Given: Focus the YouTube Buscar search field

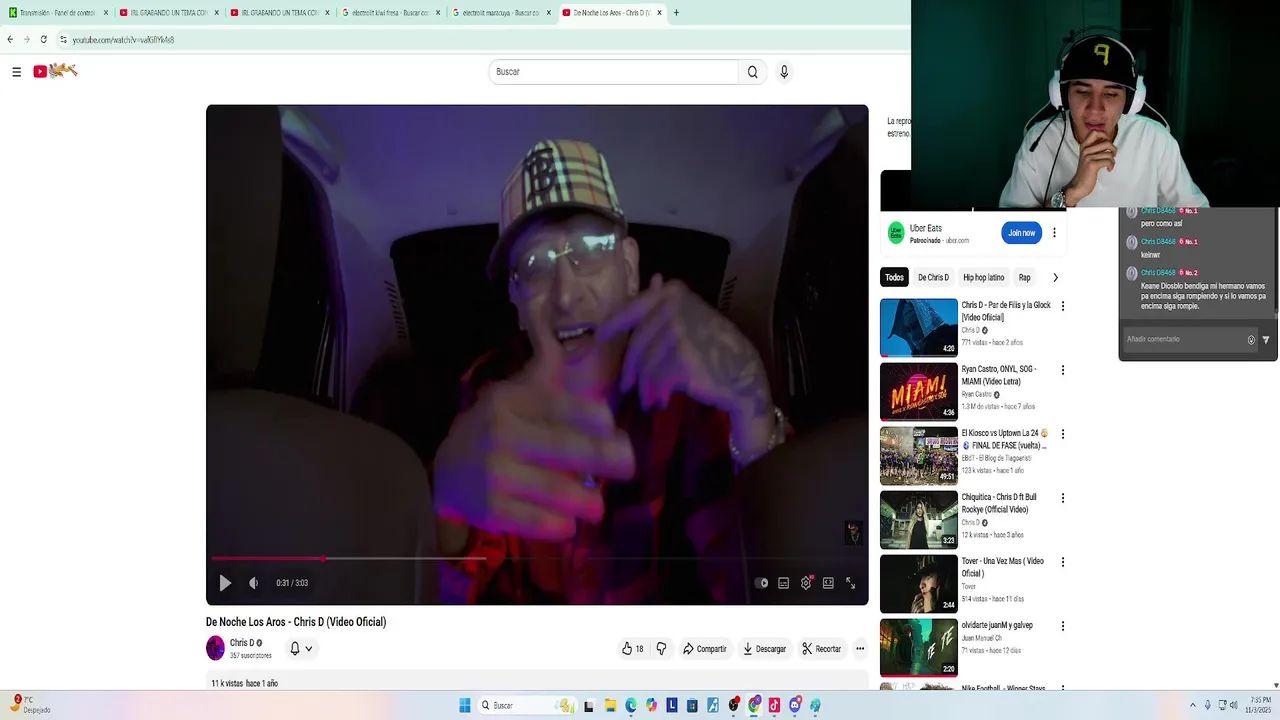Looking at the screenshot, I should pyautogui.click(x=613, y=72).
